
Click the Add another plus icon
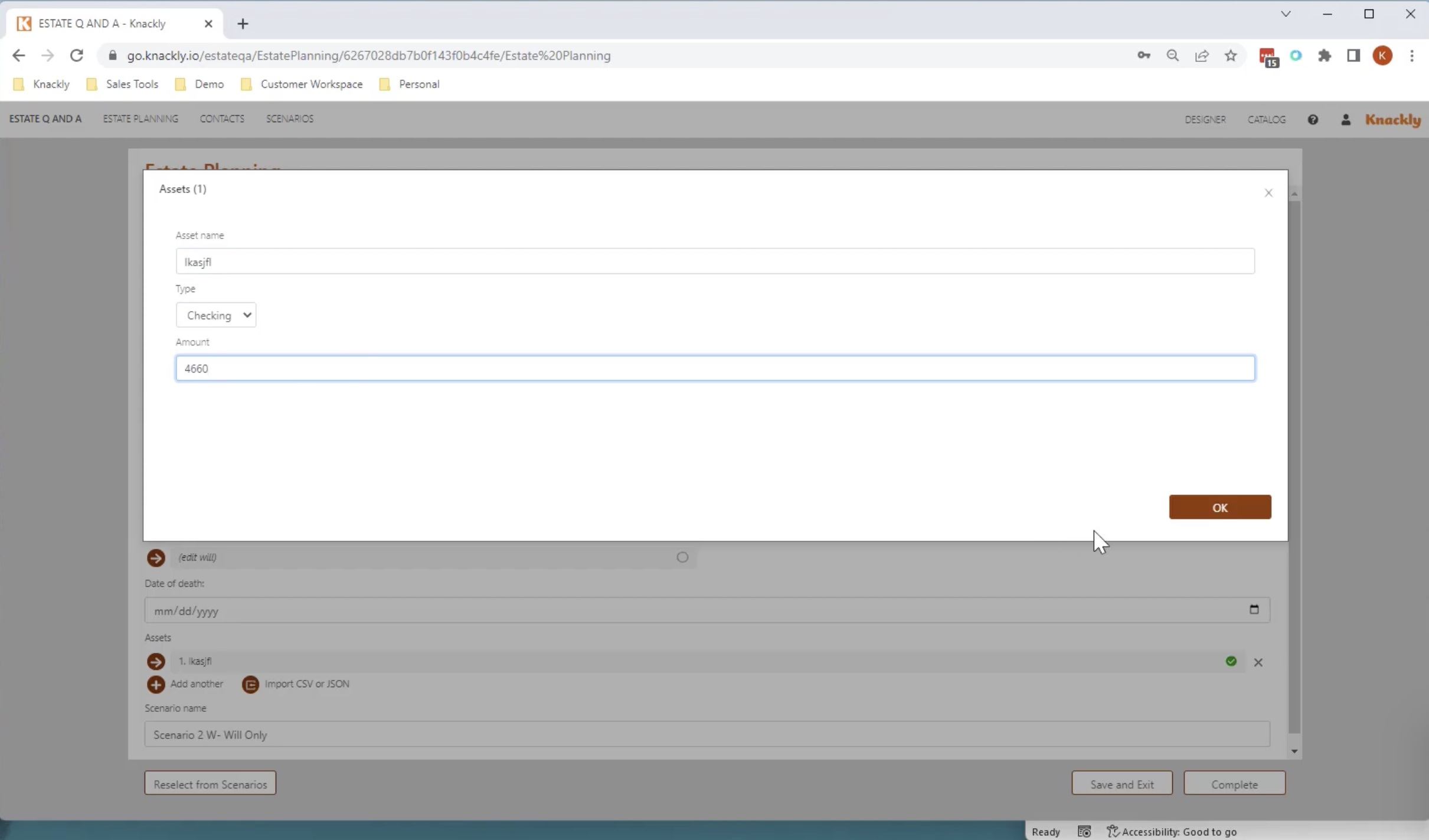(155, 684)
